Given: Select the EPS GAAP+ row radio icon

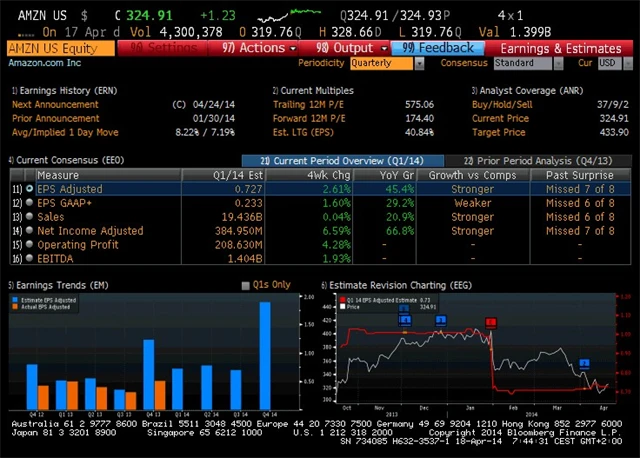Looking at the screenshot, I should pyautogui.click(x=29, y=202).
